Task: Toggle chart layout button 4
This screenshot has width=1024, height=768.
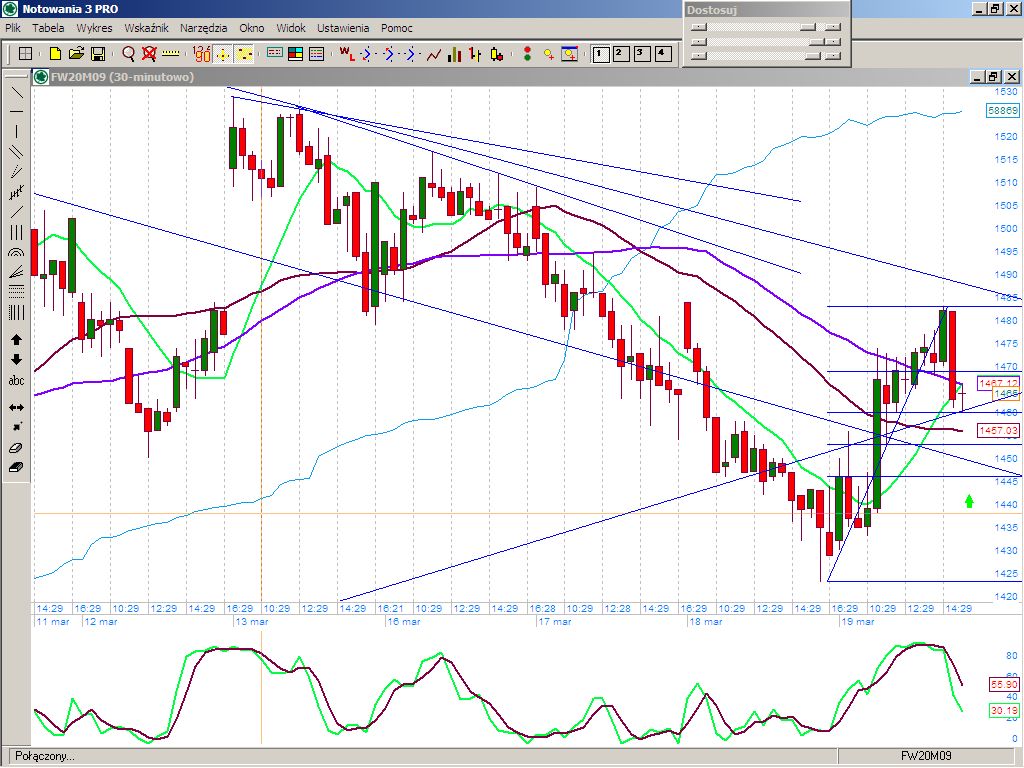Action: coord(663,54)
